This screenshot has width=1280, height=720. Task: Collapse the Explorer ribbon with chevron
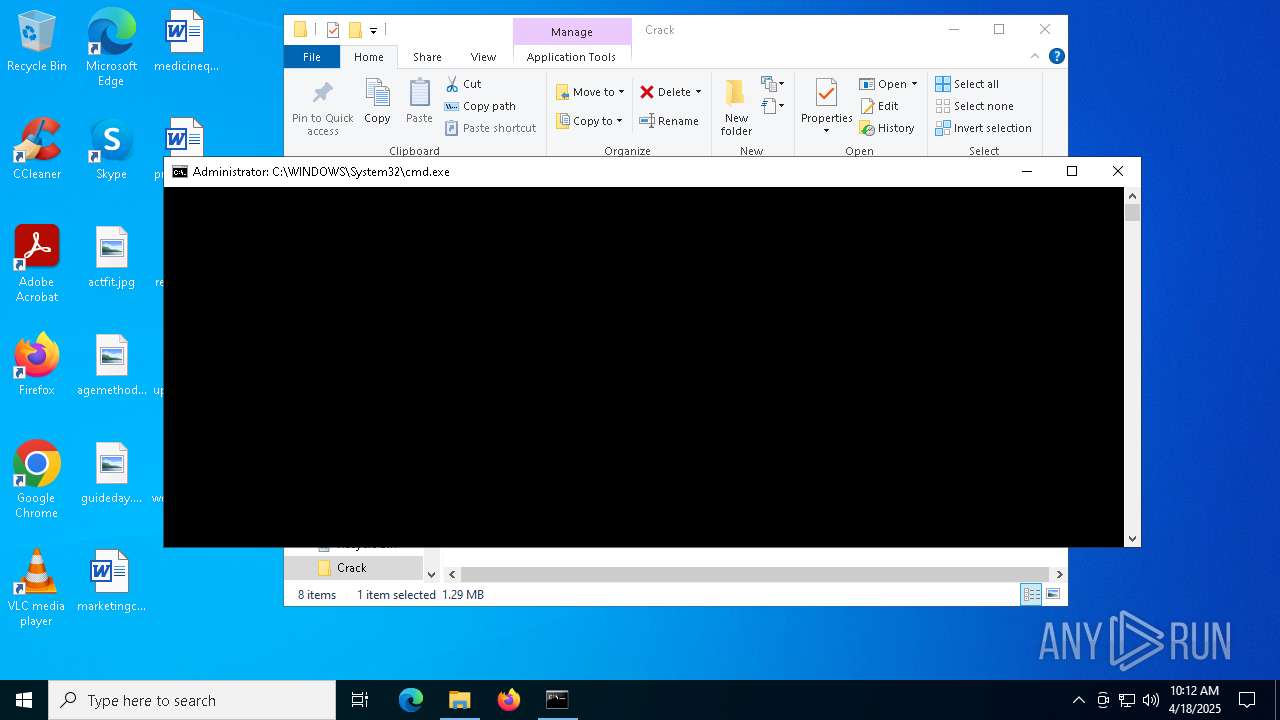(x=1035, y=56)
